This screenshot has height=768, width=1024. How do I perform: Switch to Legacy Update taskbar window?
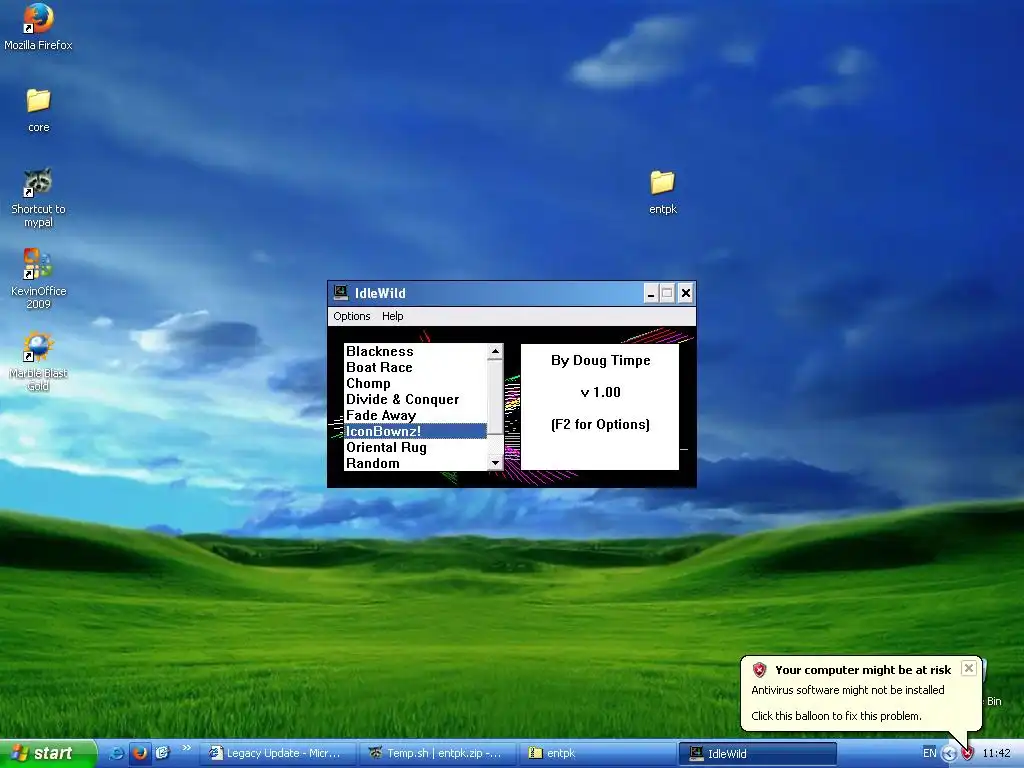(x=279, y=754)
